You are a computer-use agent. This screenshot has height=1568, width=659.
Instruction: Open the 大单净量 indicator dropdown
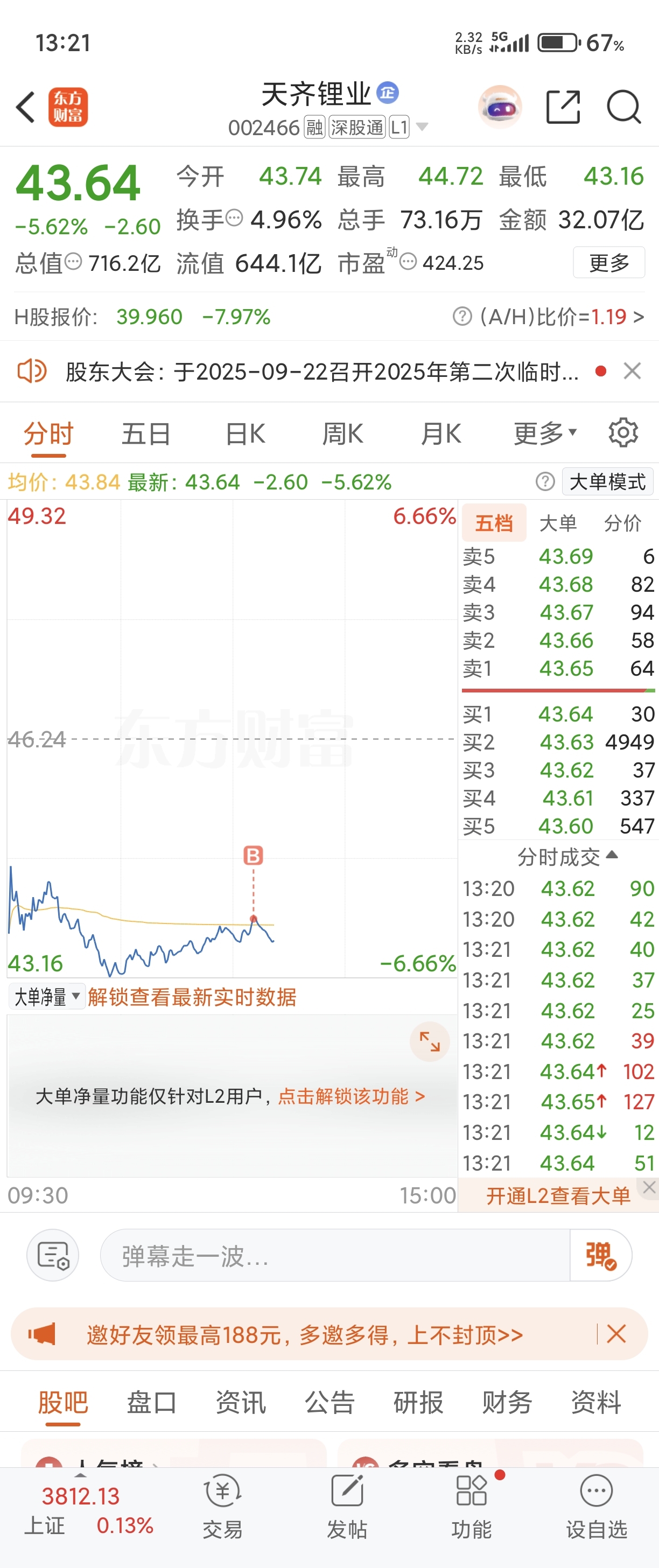pyautogui.click(x=47, y=997)
